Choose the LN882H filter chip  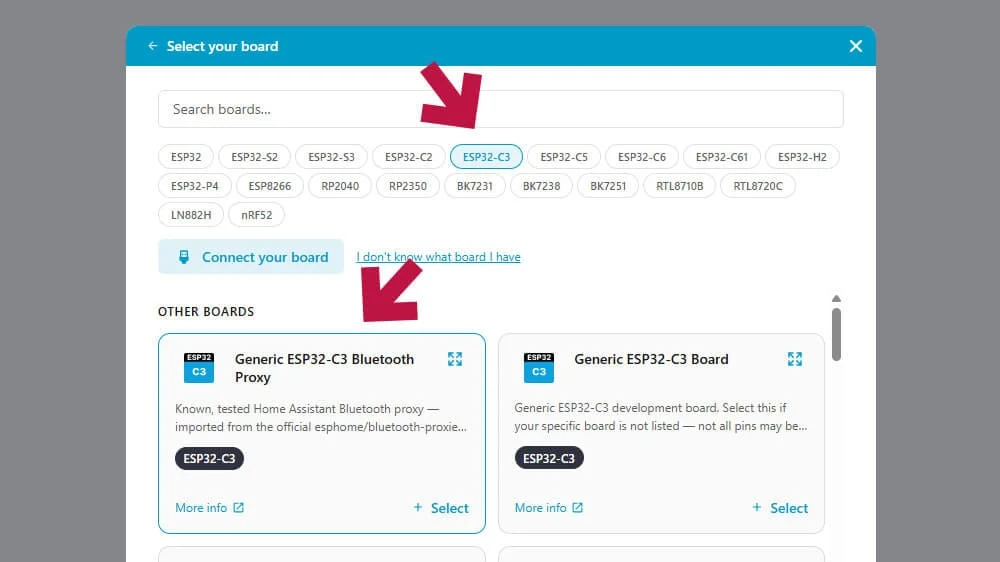coord(191,215)
